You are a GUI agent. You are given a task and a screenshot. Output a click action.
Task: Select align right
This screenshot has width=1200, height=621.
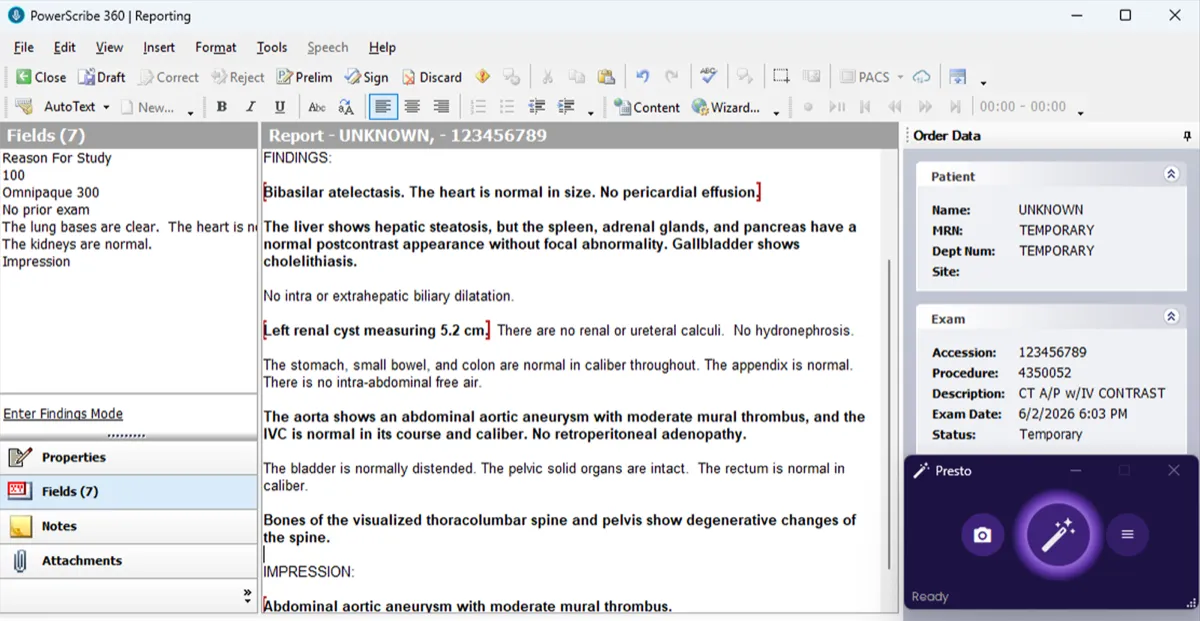pos(441,107)
